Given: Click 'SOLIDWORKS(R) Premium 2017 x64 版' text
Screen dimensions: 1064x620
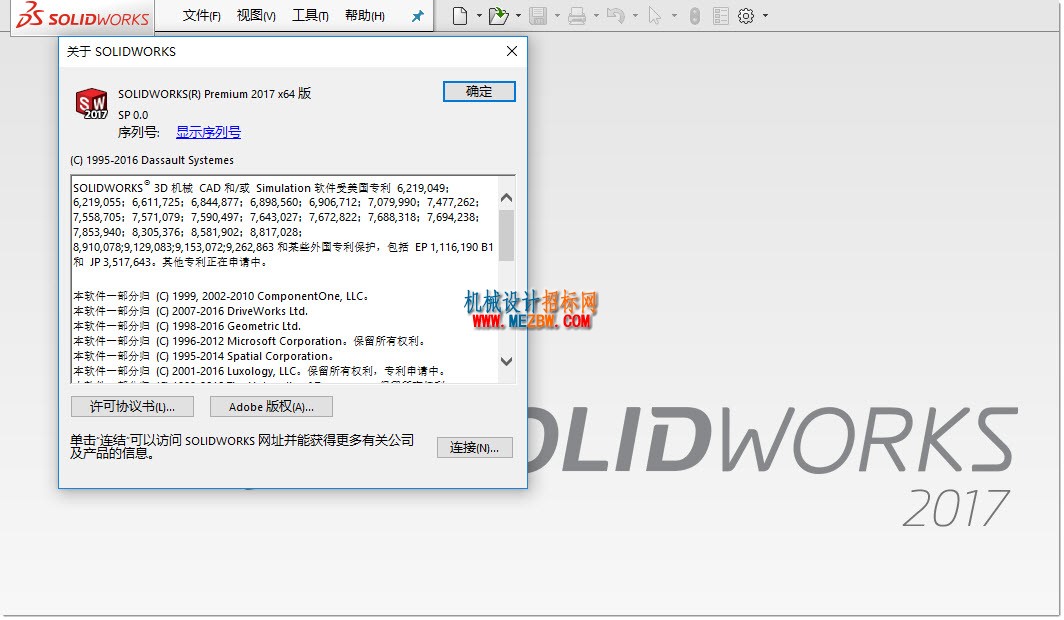Looking at the screenshot, I should [214, 94].
